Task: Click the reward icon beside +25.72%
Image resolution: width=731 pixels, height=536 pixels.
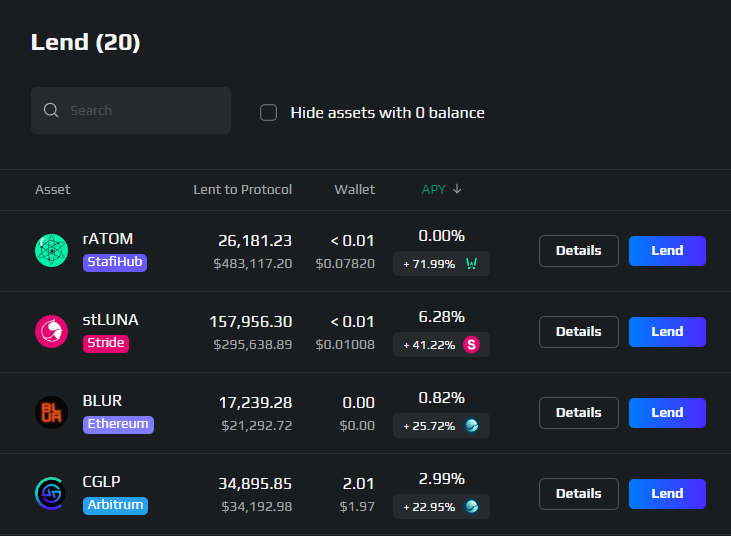Action: click(471, 426)
